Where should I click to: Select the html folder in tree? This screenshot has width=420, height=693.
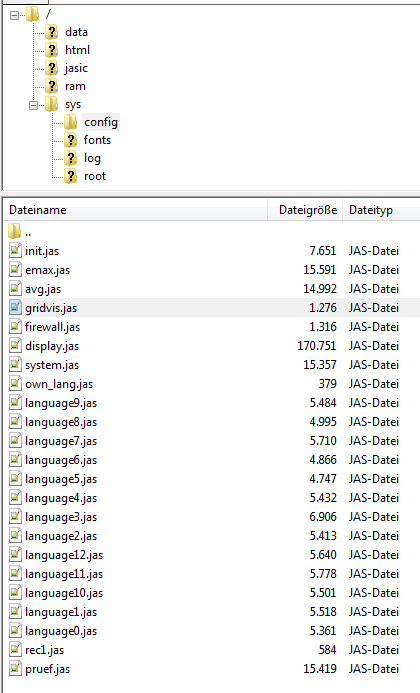click(77, 50)
